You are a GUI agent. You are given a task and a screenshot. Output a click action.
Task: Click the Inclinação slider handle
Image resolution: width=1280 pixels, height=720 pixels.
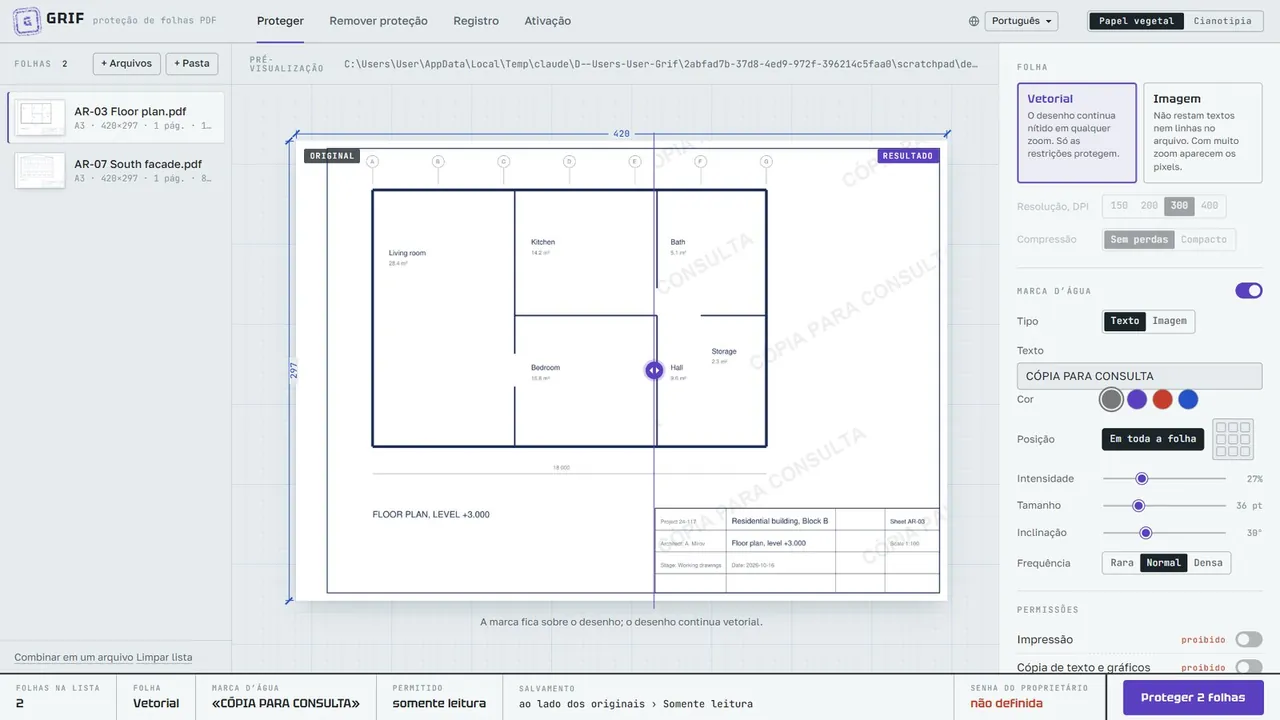(1146, 533)
